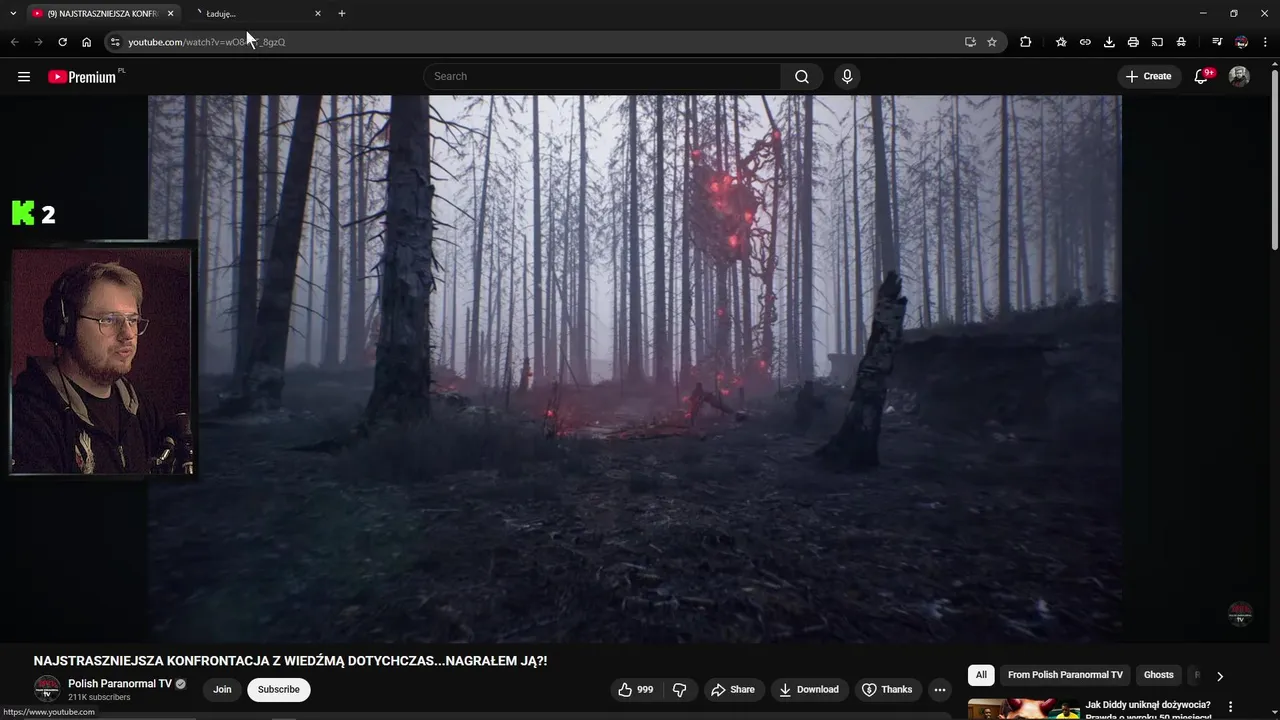Click the video title NAJSTRASZNIEJSZA KONFRONTACJA
Screen dimensions: 1280x720
tap(290, 661)
